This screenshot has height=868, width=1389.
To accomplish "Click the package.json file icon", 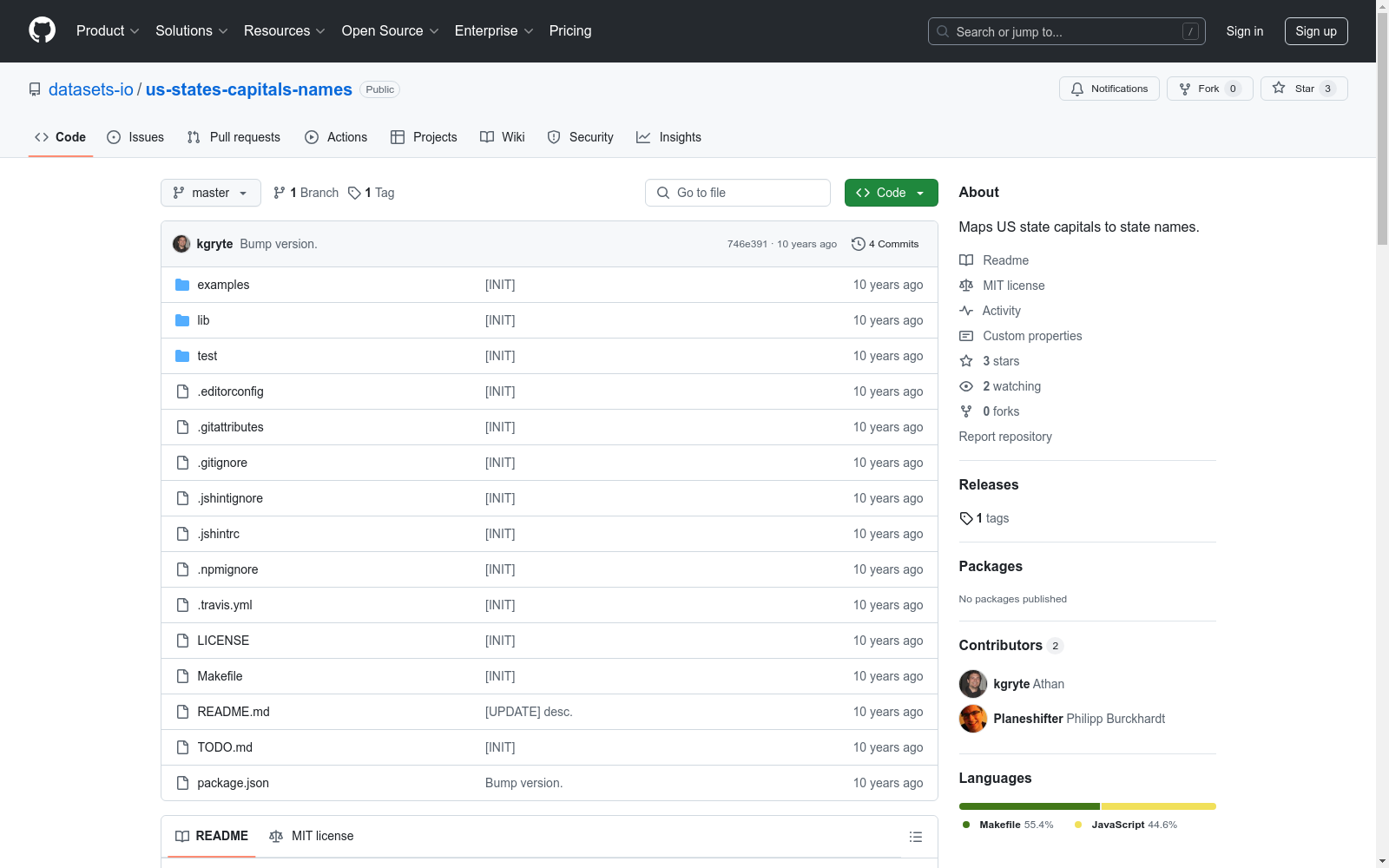I will point(182,783).
